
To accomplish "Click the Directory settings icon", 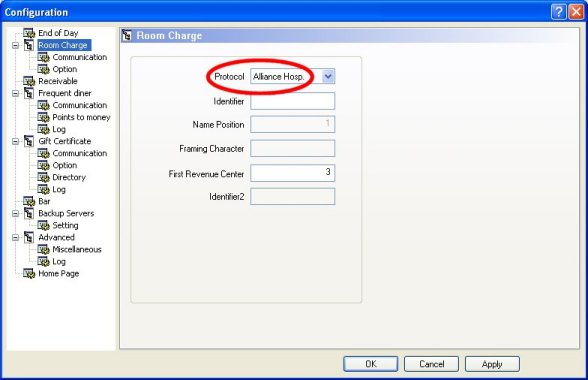I will pyautogui.click(x=44, y=177).
